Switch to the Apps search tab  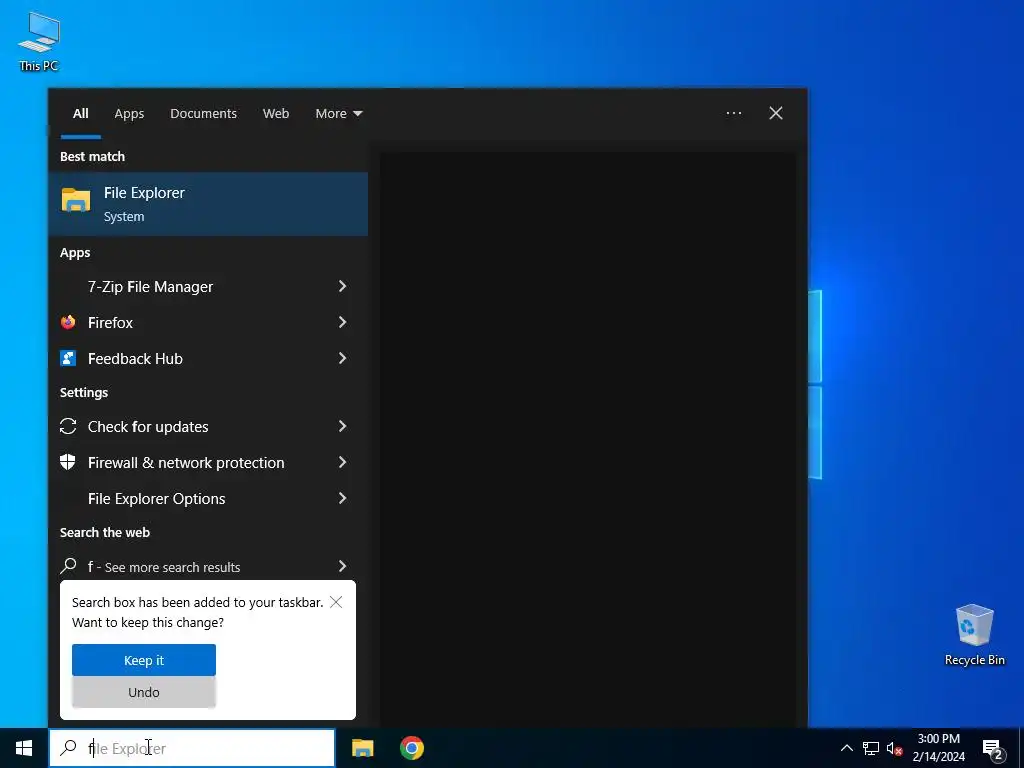(x=129, y=114)
